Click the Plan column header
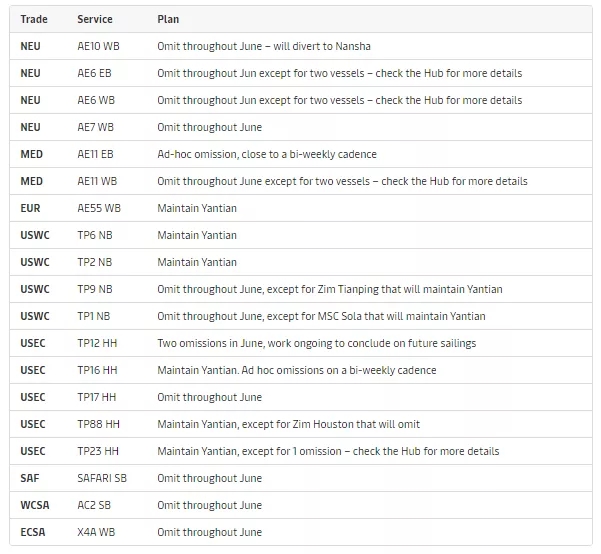Screen dimensions: 601x554 coord(168,20)
